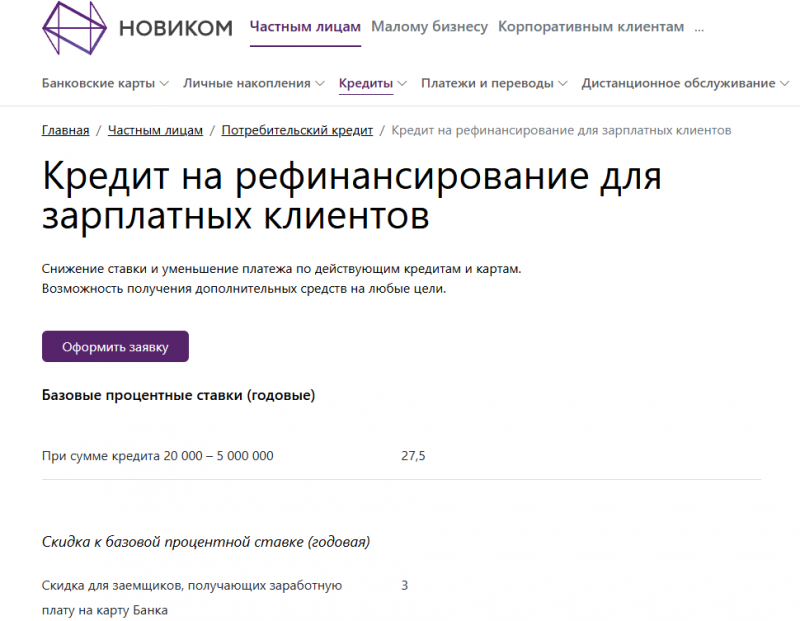Image resolution: width=800 pixels, height=621 pixels.
Task: Switch to the Частным лицам tab
Action: (x=304, y=26)
